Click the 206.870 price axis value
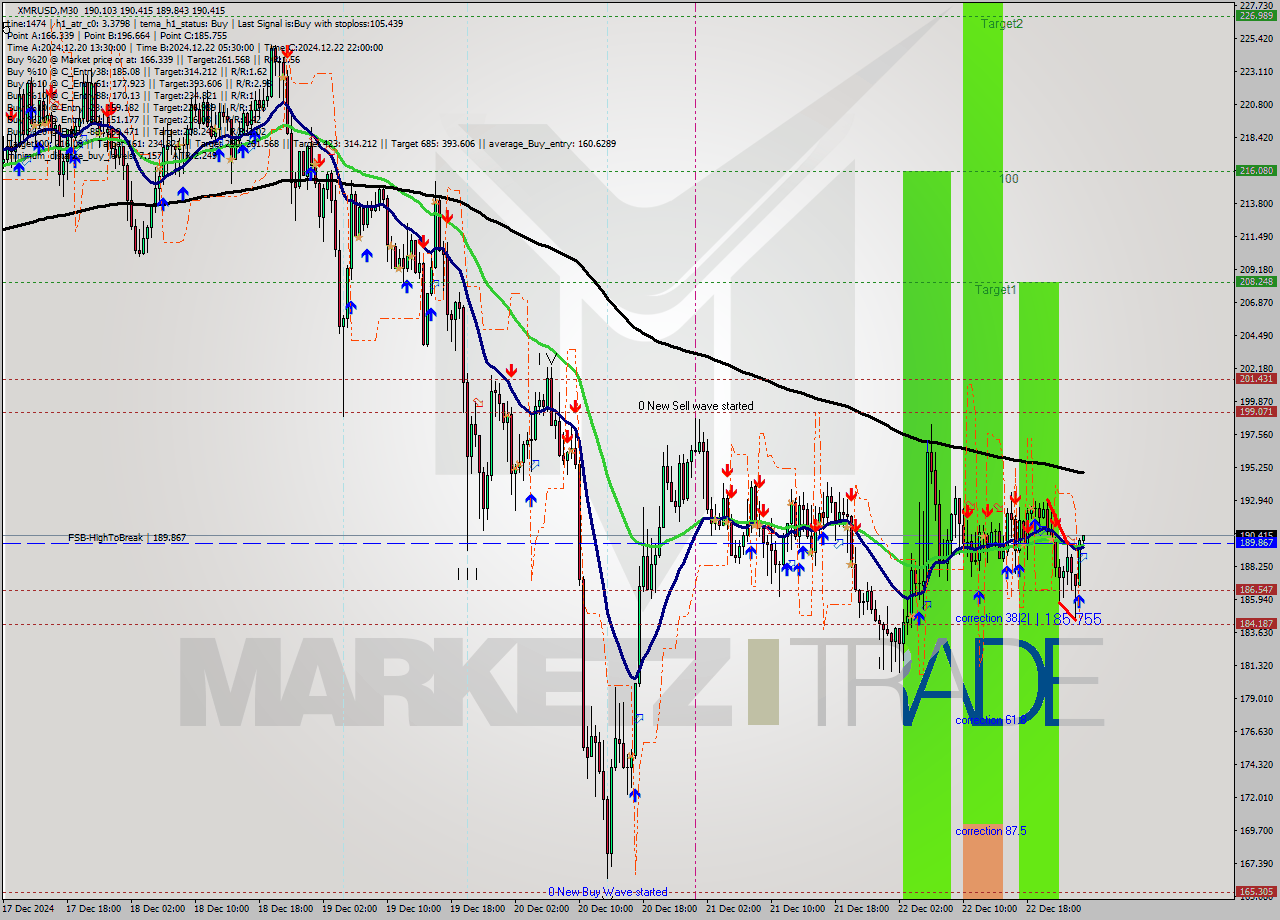The width and height of the screenshot is (1280, 920). click(1256, 303)
